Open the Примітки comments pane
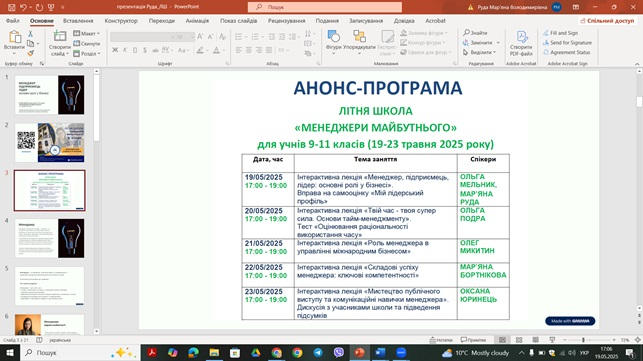643x361 pixels. 473,340
